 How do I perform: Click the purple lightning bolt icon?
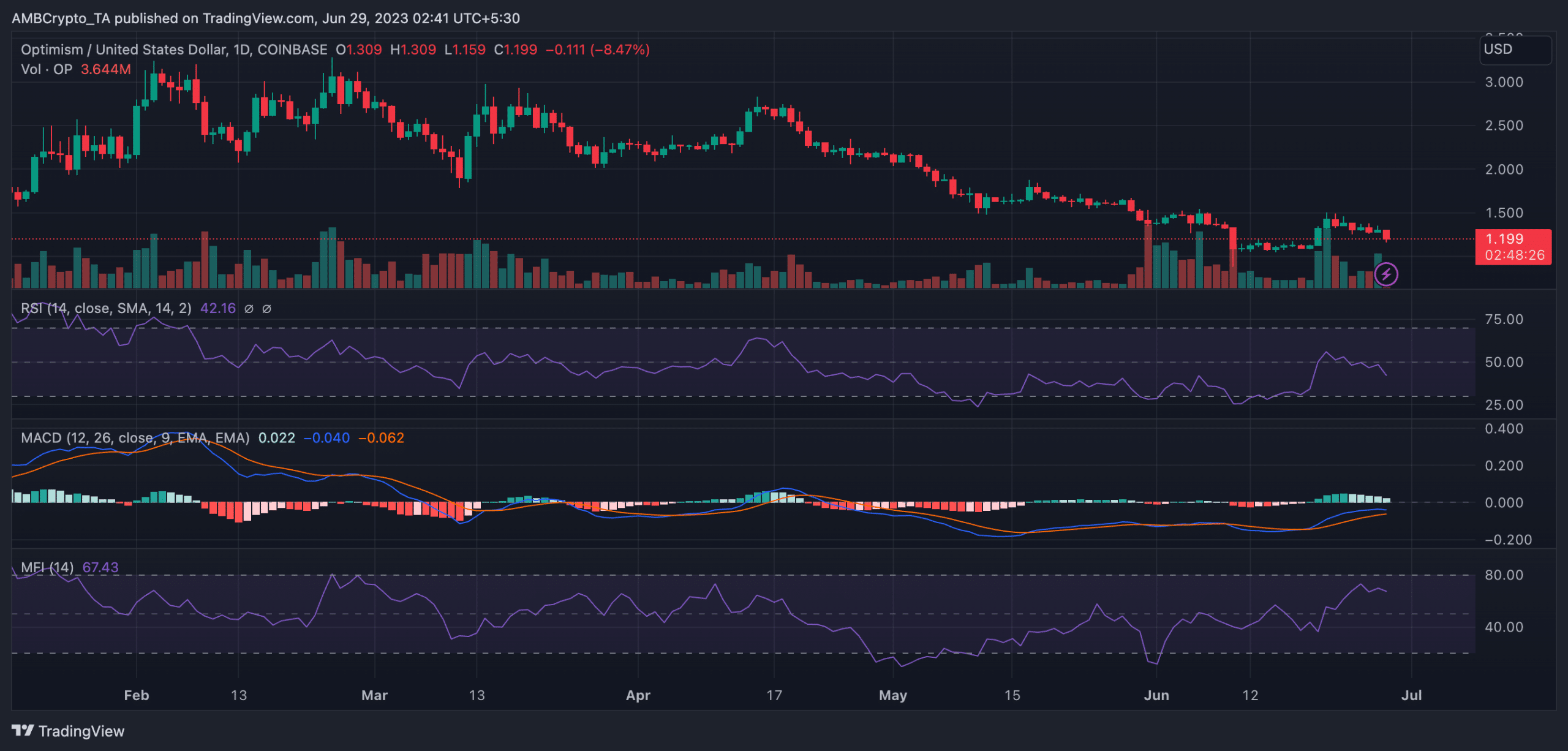point(1385,274)
